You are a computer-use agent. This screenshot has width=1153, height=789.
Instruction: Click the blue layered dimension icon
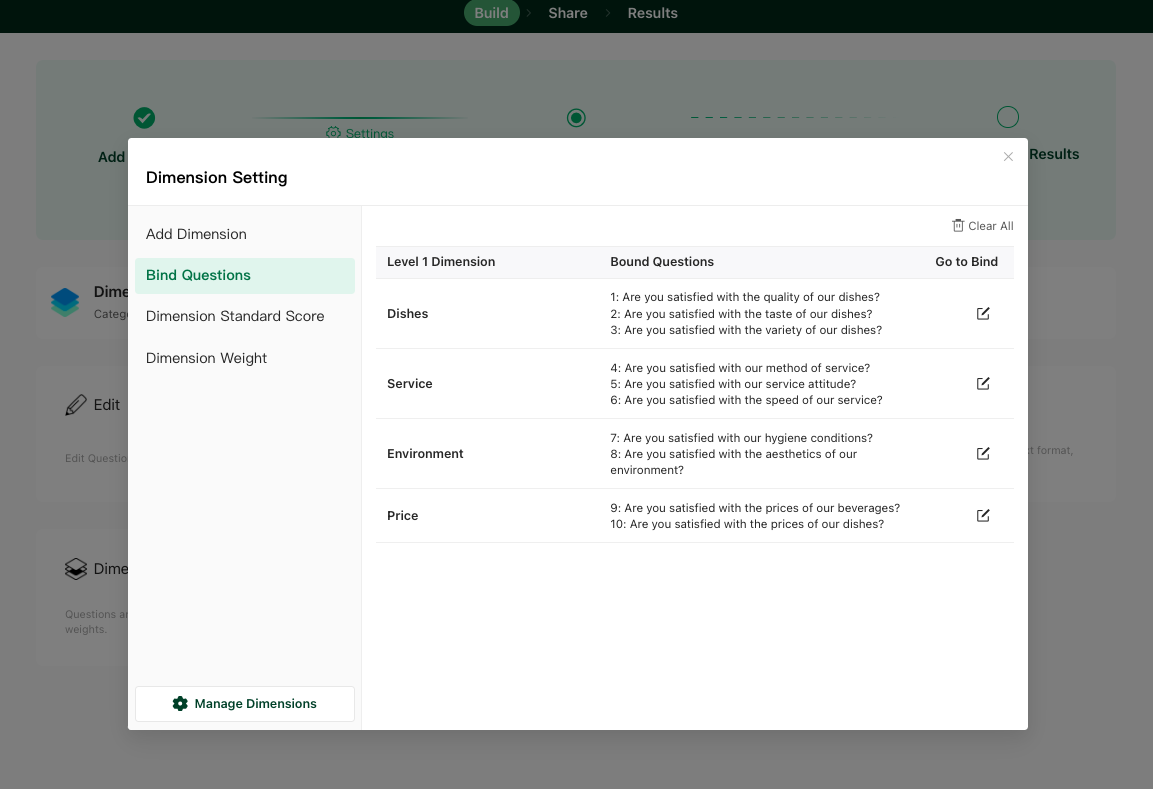click(65, 302)
